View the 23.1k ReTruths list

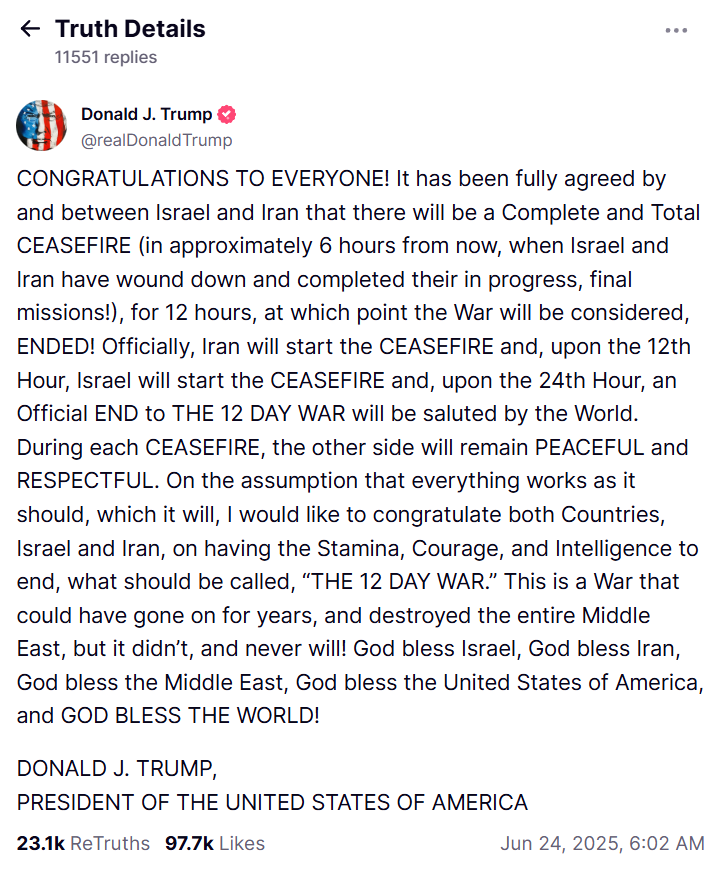click(x=83, y=843)
